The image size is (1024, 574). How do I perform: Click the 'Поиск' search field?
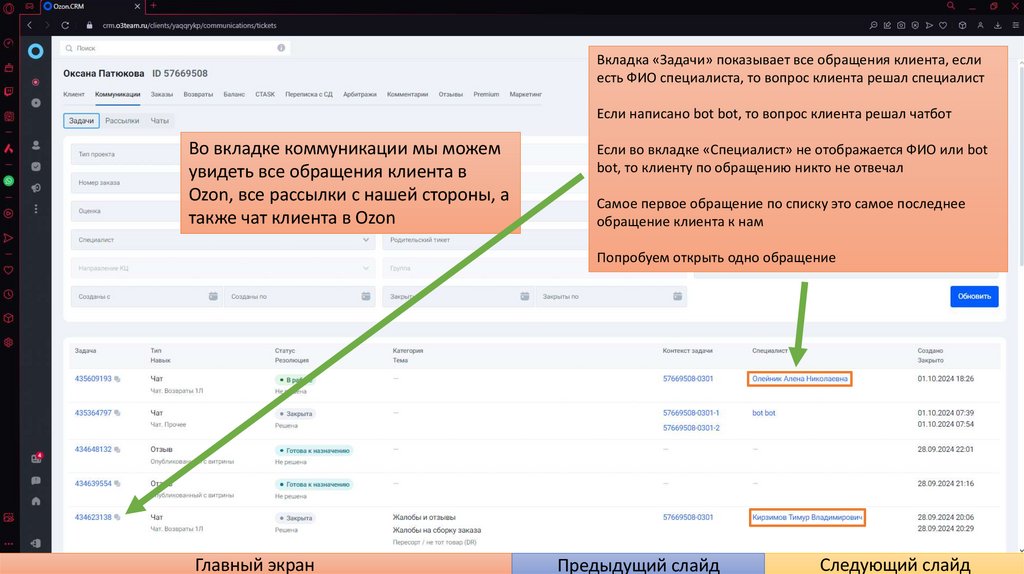pos(175,48)
